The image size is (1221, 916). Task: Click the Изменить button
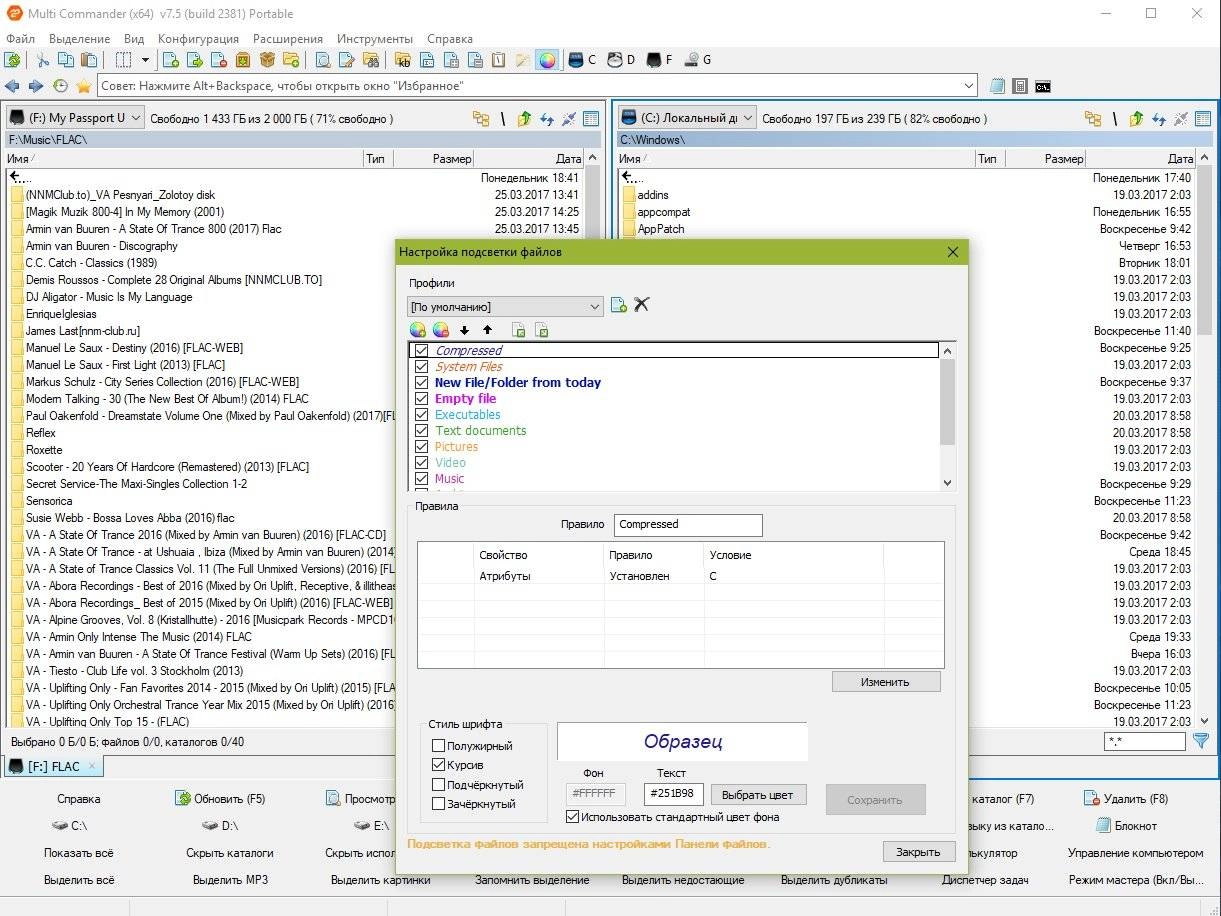tap(885, 682)
